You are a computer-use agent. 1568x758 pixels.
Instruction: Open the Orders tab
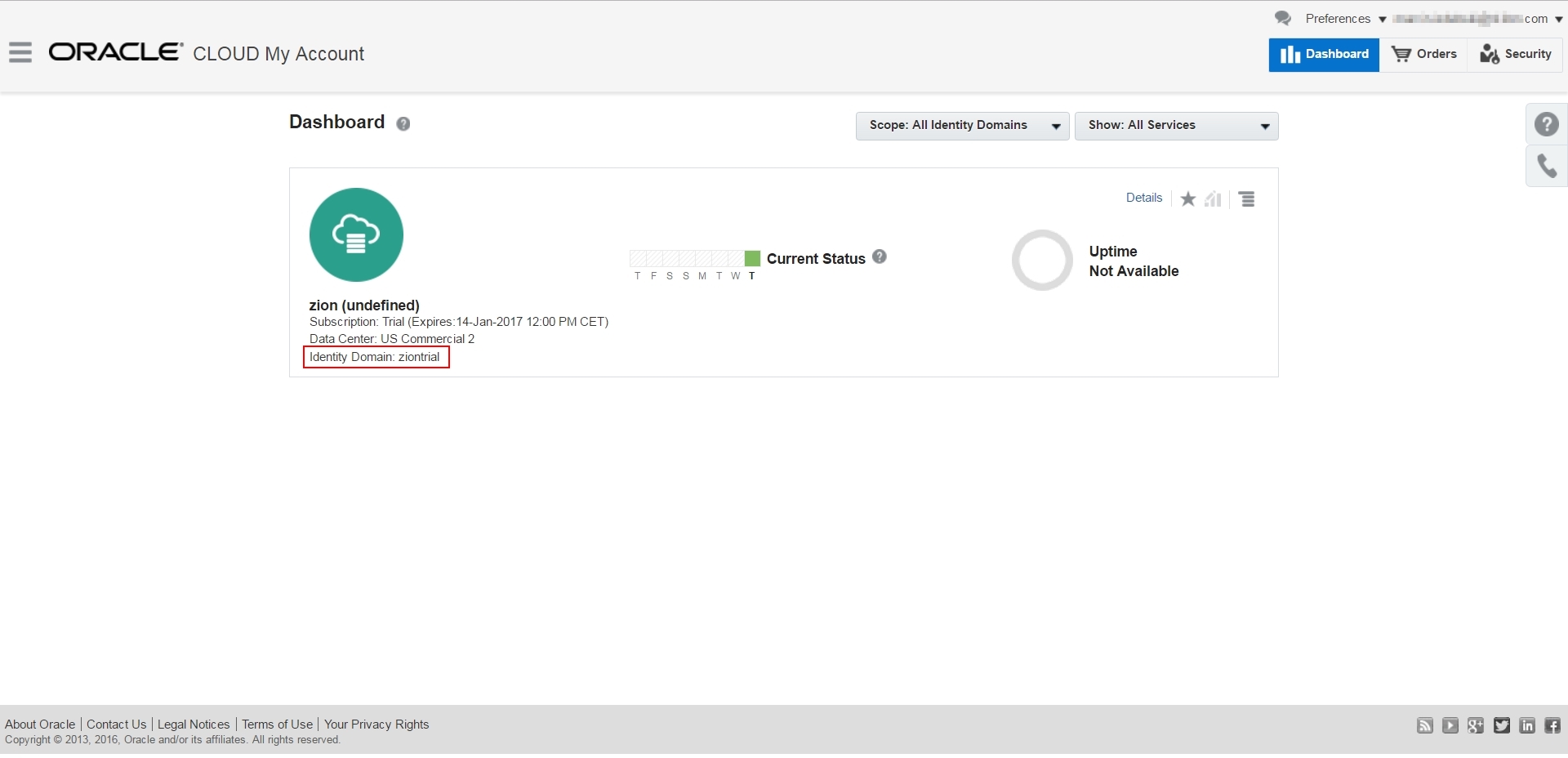pos(1423,55)
